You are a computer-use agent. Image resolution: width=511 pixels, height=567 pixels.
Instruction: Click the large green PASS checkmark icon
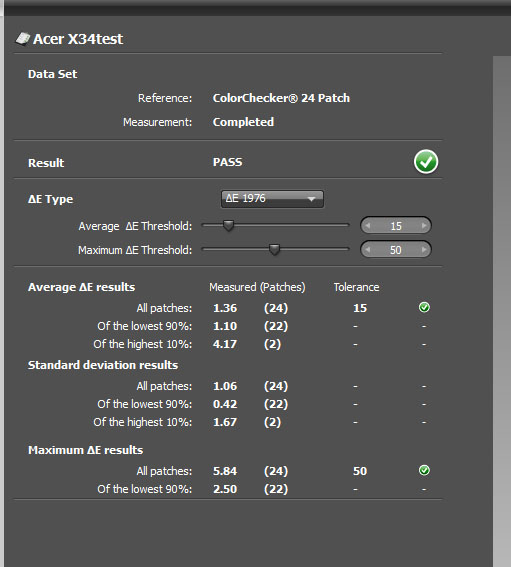click(x=426, y=162)
